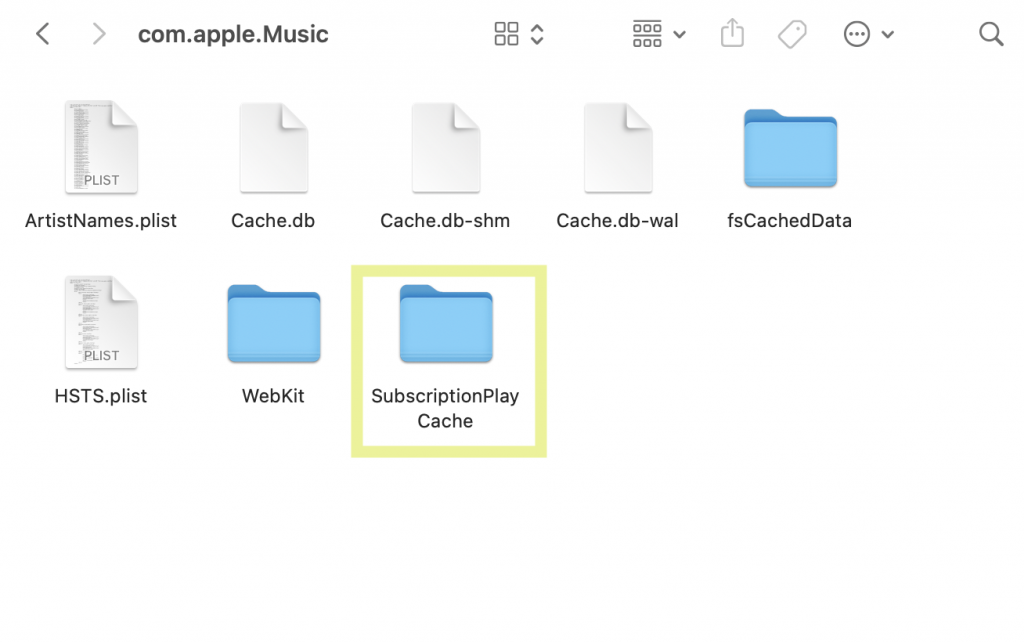The width and height of the screenshot is (1024, 642).
Task: Select the Cache.db-wal file icon
Action: click(x=618, y=147)
